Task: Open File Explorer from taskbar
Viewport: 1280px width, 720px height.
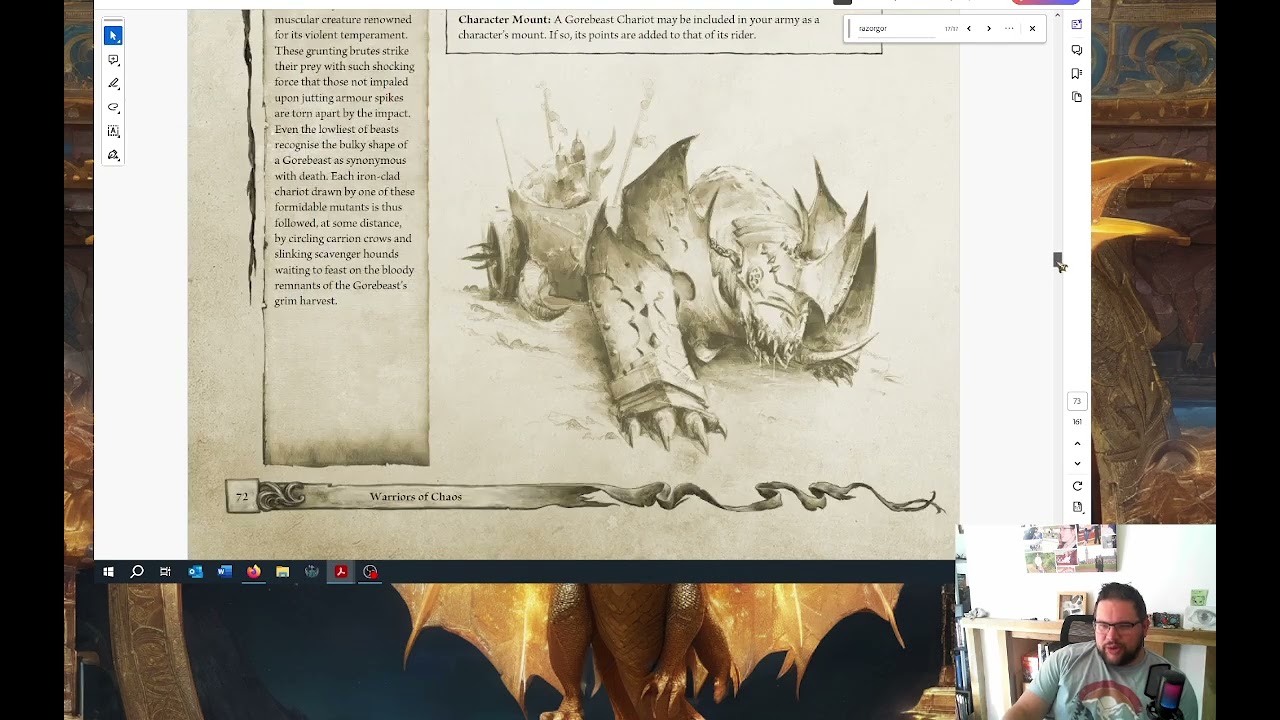Action: [x=283, y=572]
